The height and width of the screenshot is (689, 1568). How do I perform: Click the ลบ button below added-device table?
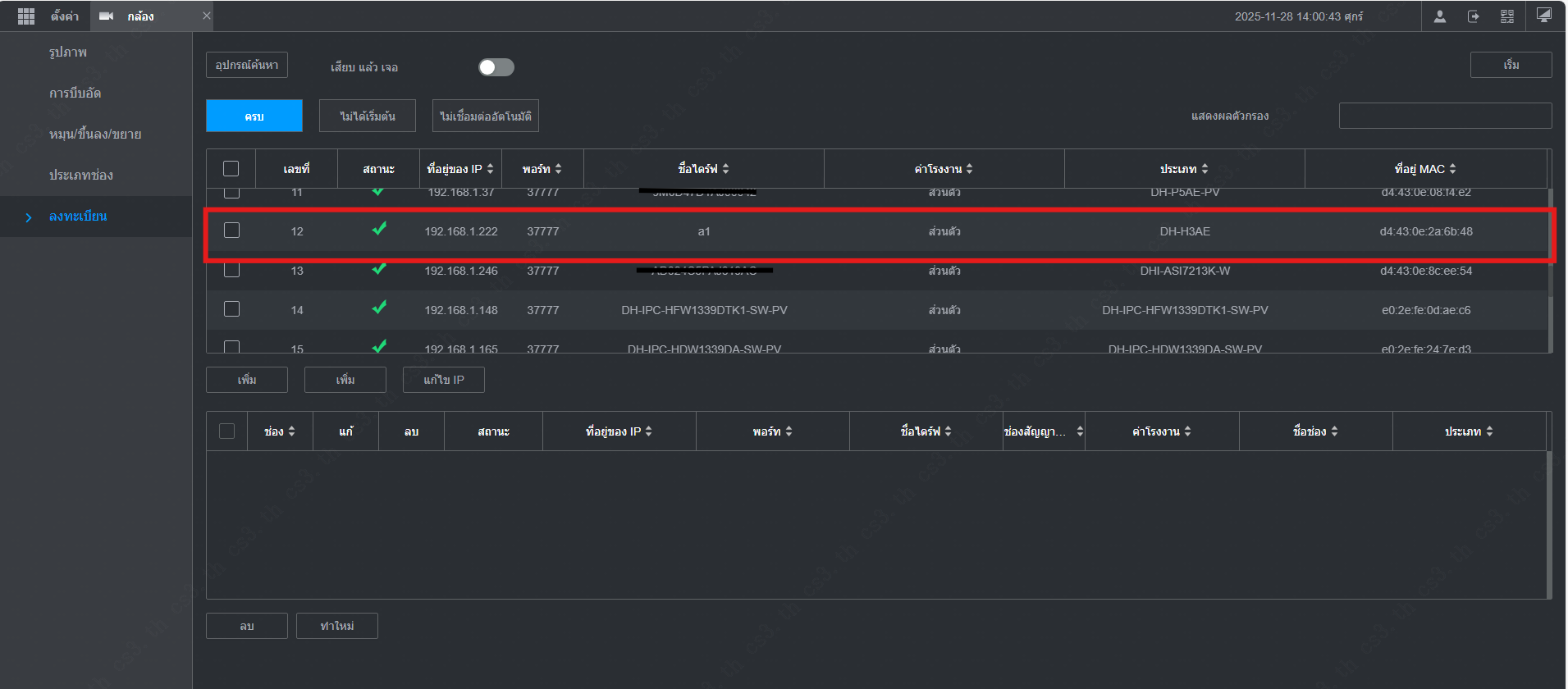(247, 626)
